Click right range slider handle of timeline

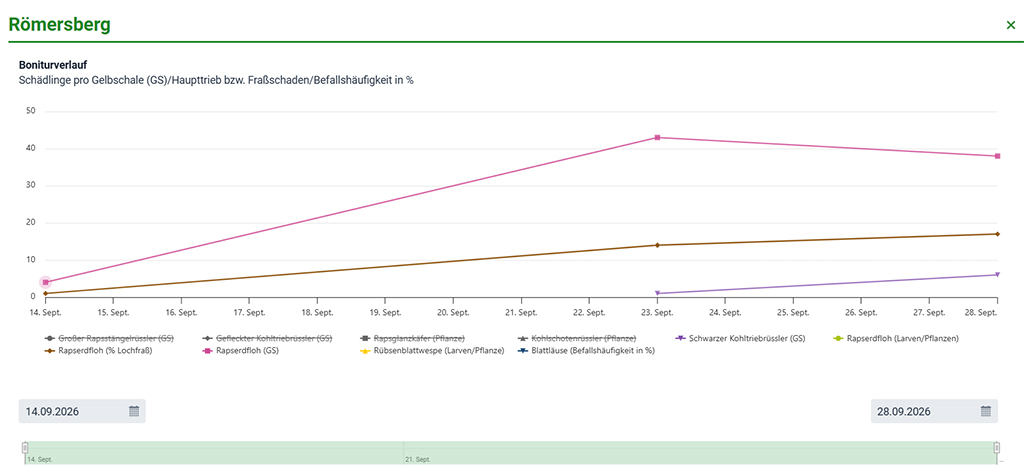(997, 448)
